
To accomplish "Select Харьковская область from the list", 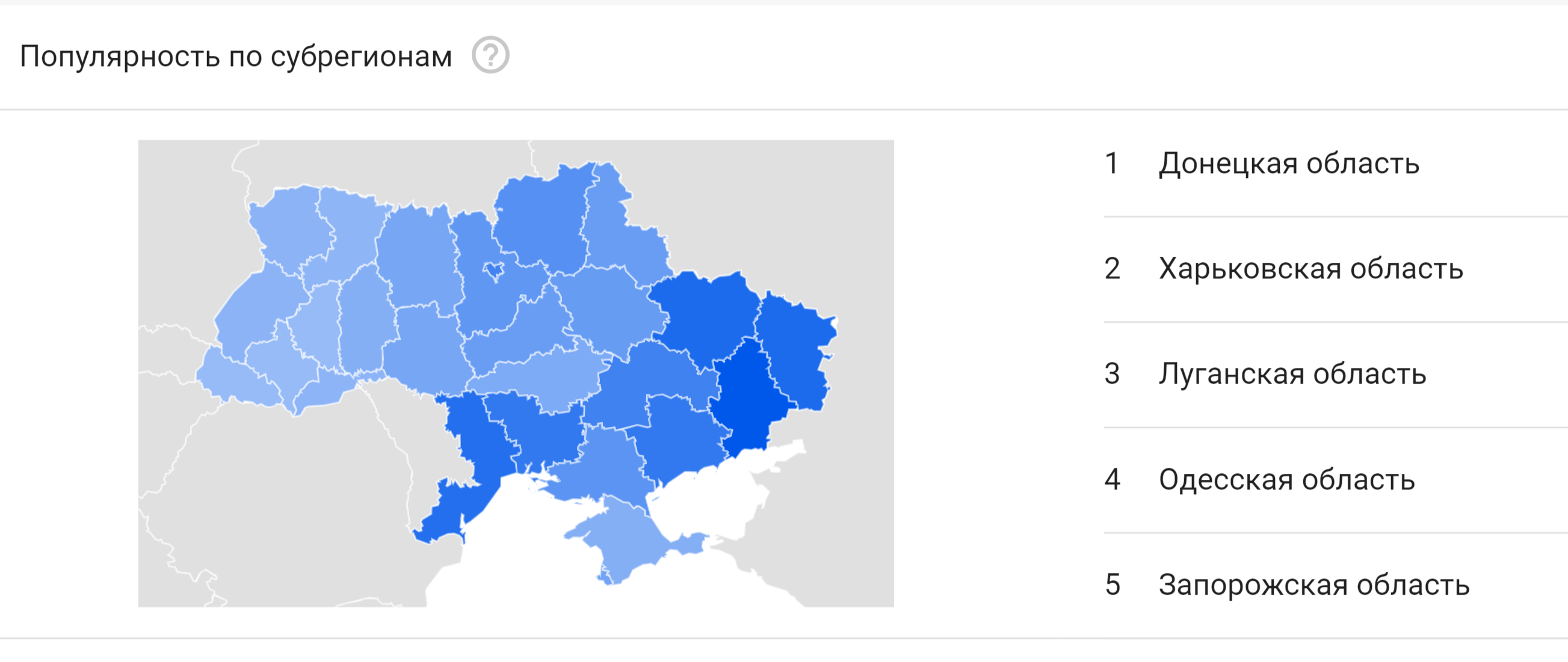I will tap(1310, 269).
